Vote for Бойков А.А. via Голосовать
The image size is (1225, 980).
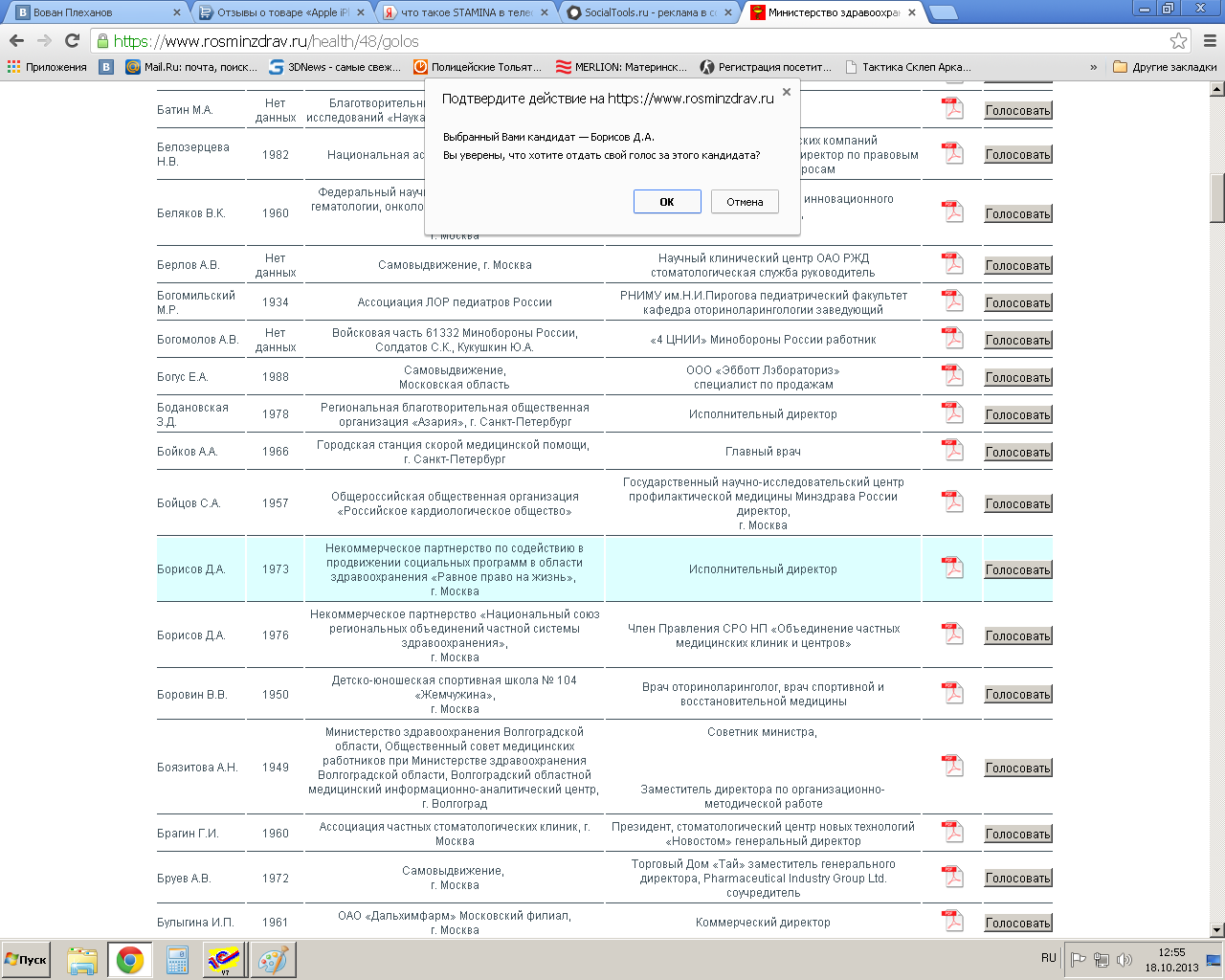tap(1018, 453)
